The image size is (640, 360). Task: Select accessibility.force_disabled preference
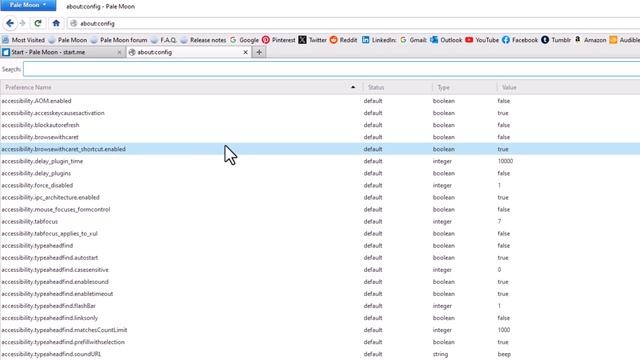click(320, 185)
